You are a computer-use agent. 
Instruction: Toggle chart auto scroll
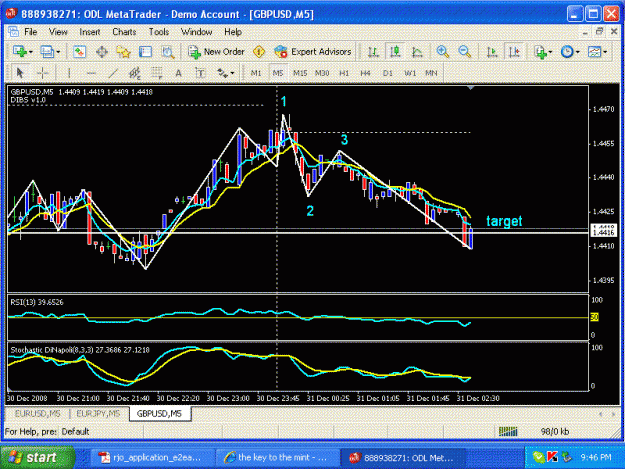pos(492,51)
